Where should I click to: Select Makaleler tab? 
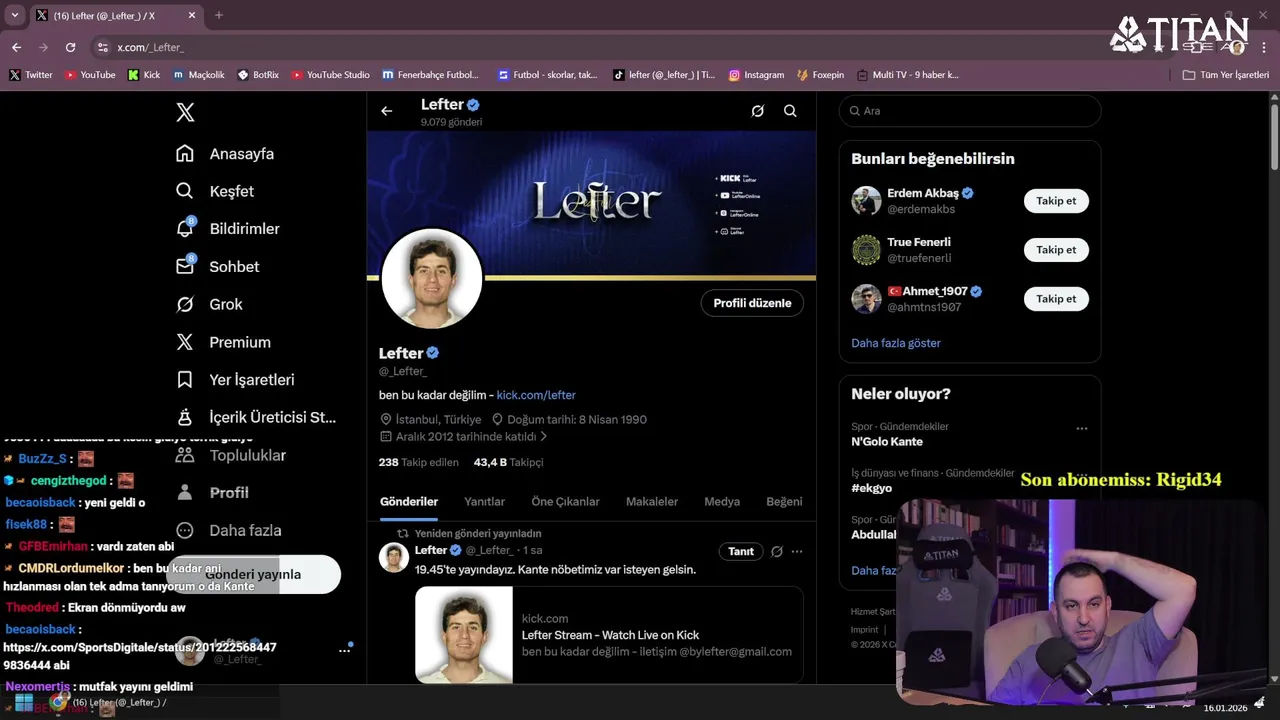[652, 502]
